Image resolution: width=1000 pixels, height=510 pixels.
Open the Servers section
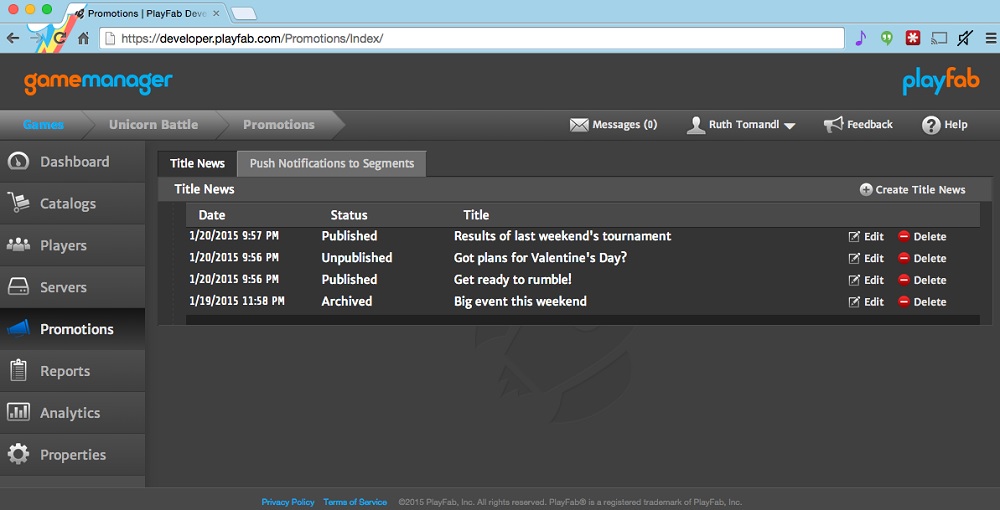72,288
